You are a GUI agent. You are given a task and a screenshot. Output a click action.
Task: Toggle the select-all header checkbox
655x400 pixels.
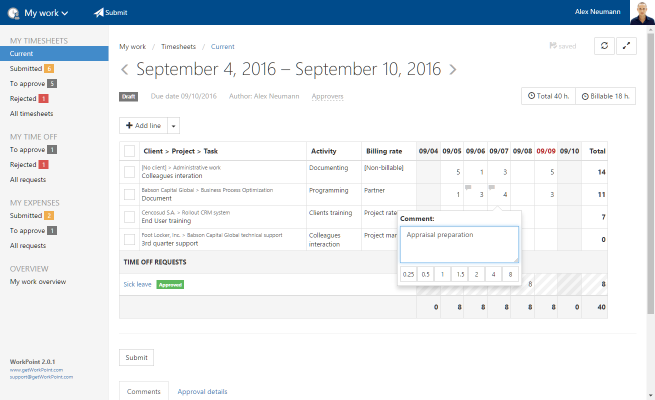(129, 151)
